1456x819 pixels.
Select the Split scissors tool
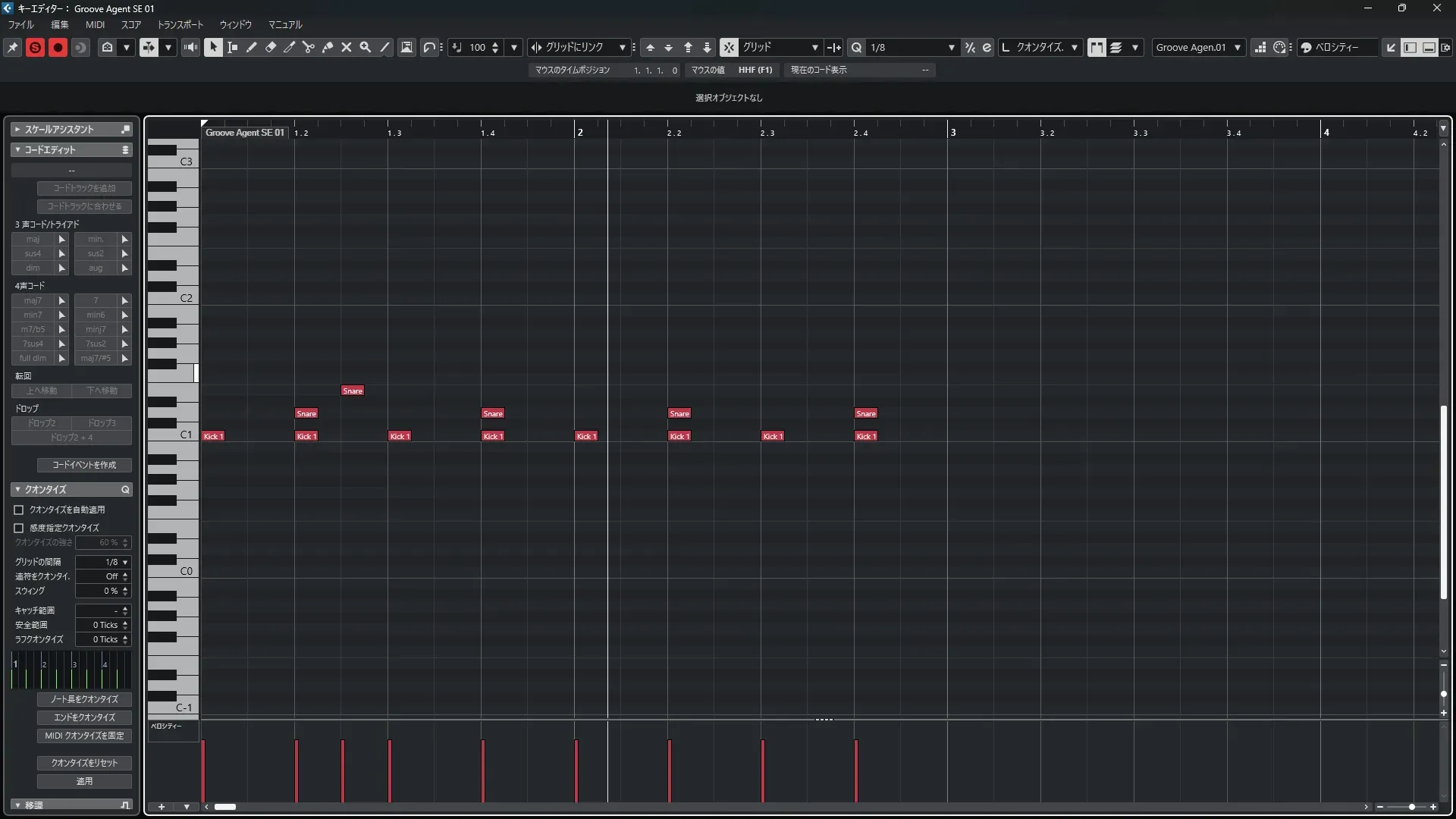(x=308, y=47)
